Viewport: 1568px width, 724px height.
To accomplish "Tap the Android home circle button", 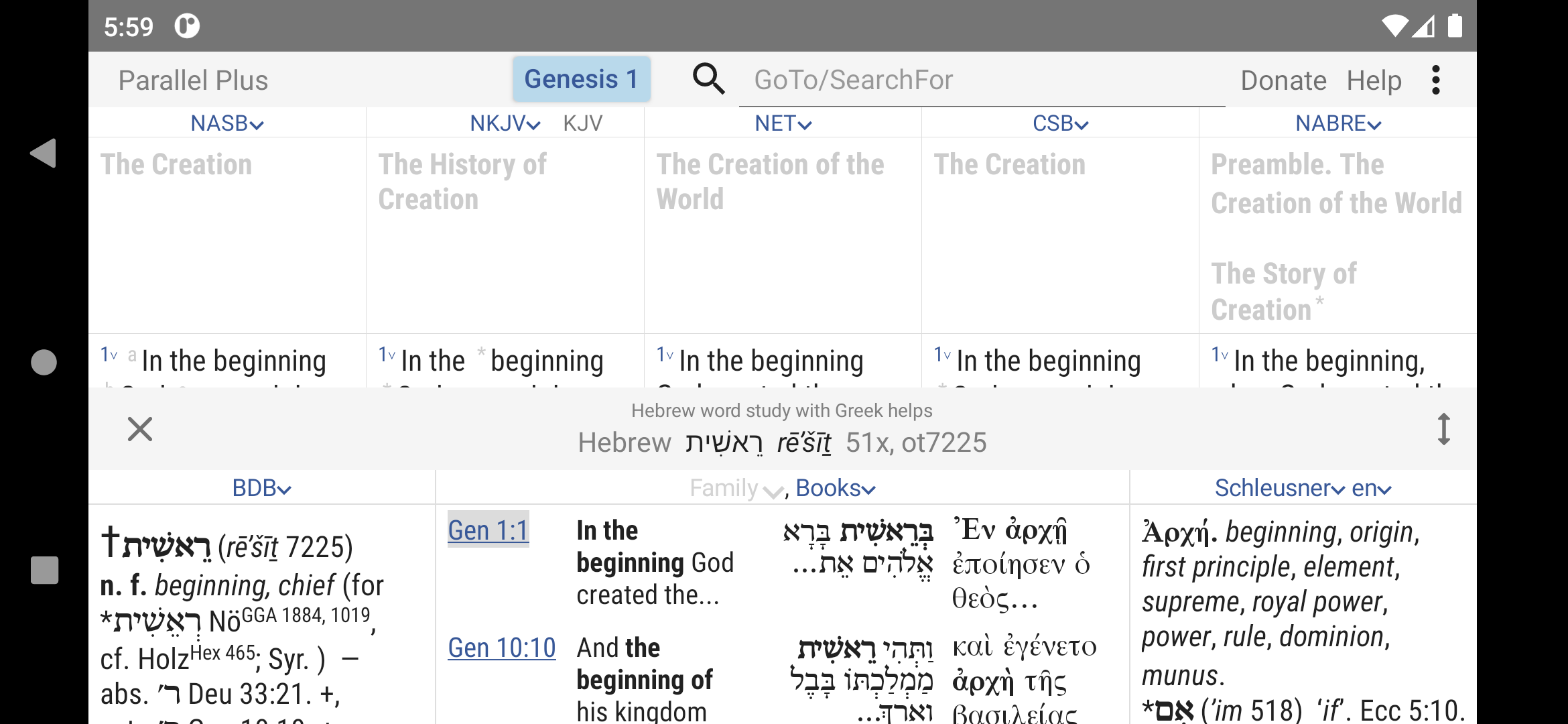I will tap(44, 363).
